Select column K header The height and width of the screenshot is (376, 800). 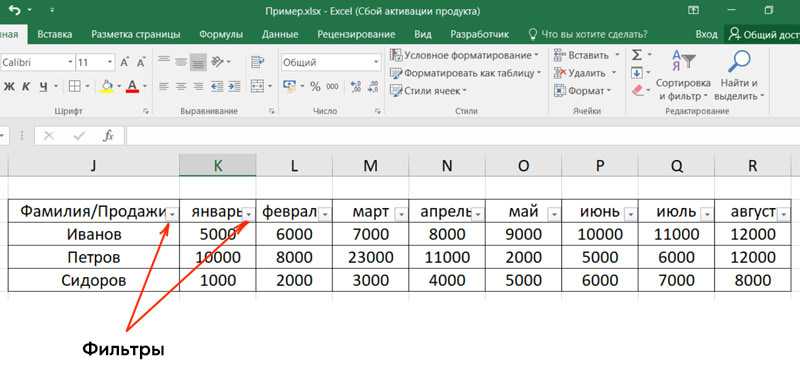(x=218, y=165)
